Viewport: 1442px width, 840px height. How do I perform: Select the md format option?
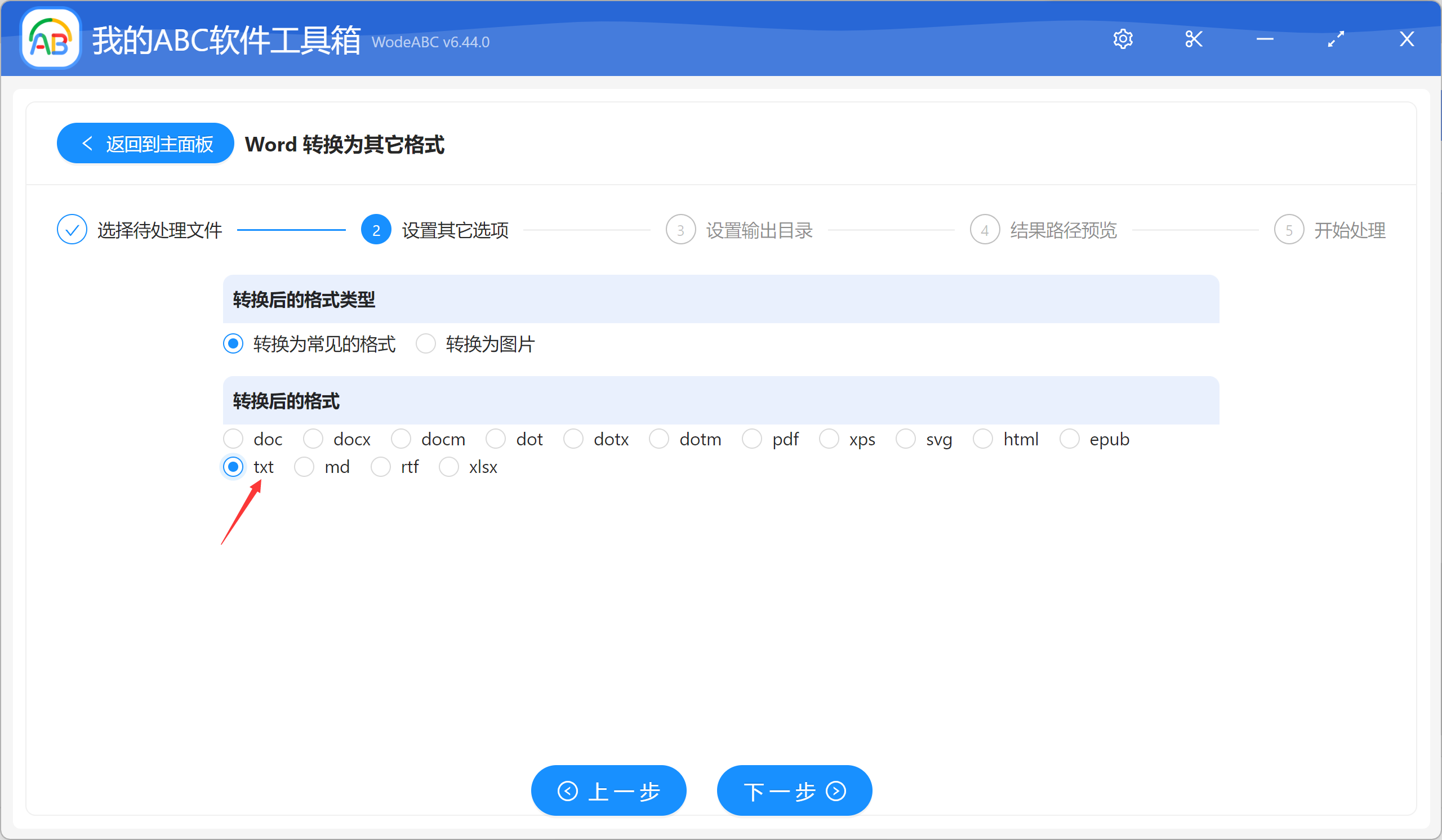click(x=304, y=467)
